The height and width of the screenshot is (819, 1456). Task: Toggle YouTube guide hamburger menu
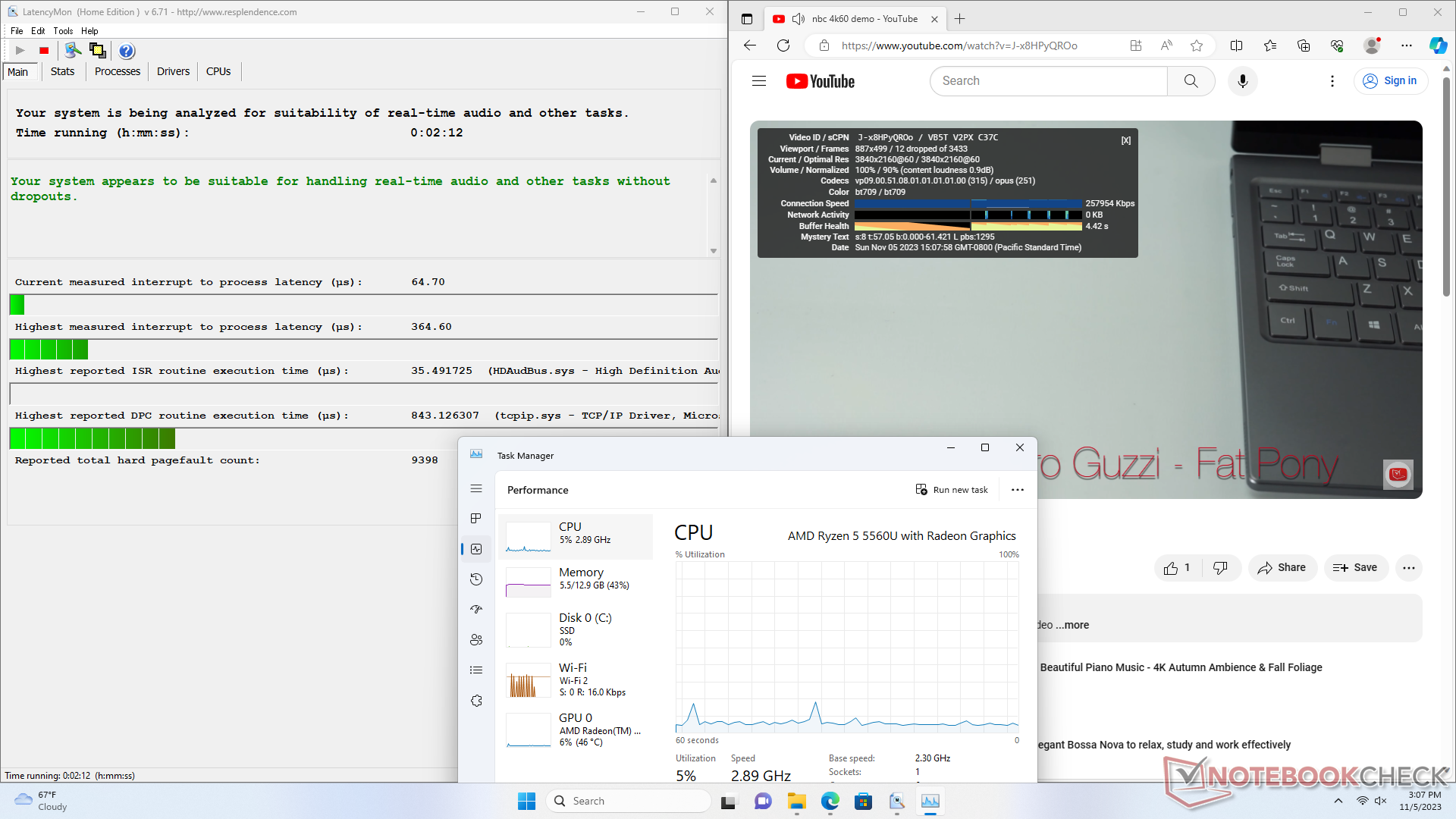coord(759,81)
